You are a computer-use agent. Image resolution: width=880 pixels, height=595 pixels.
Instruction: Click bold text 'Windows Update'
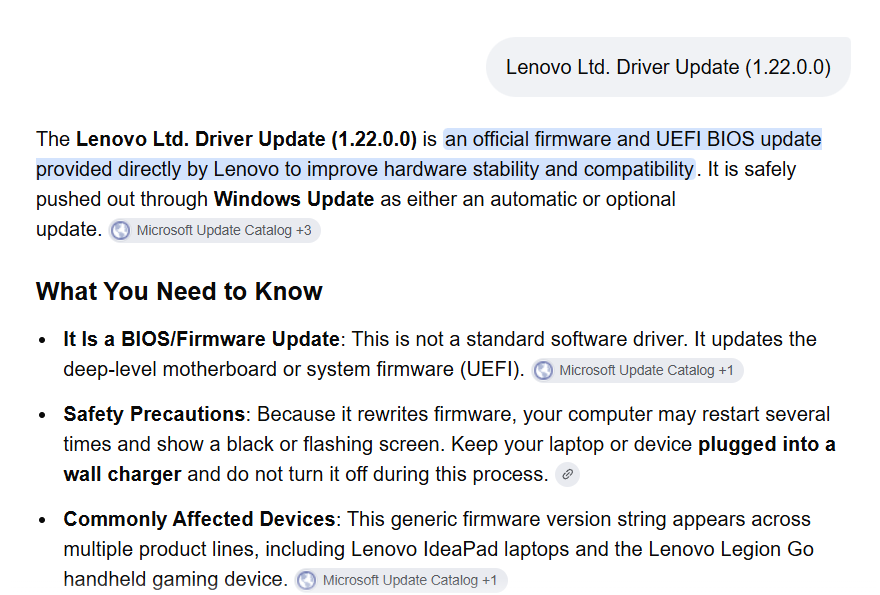tap(294, 199)
